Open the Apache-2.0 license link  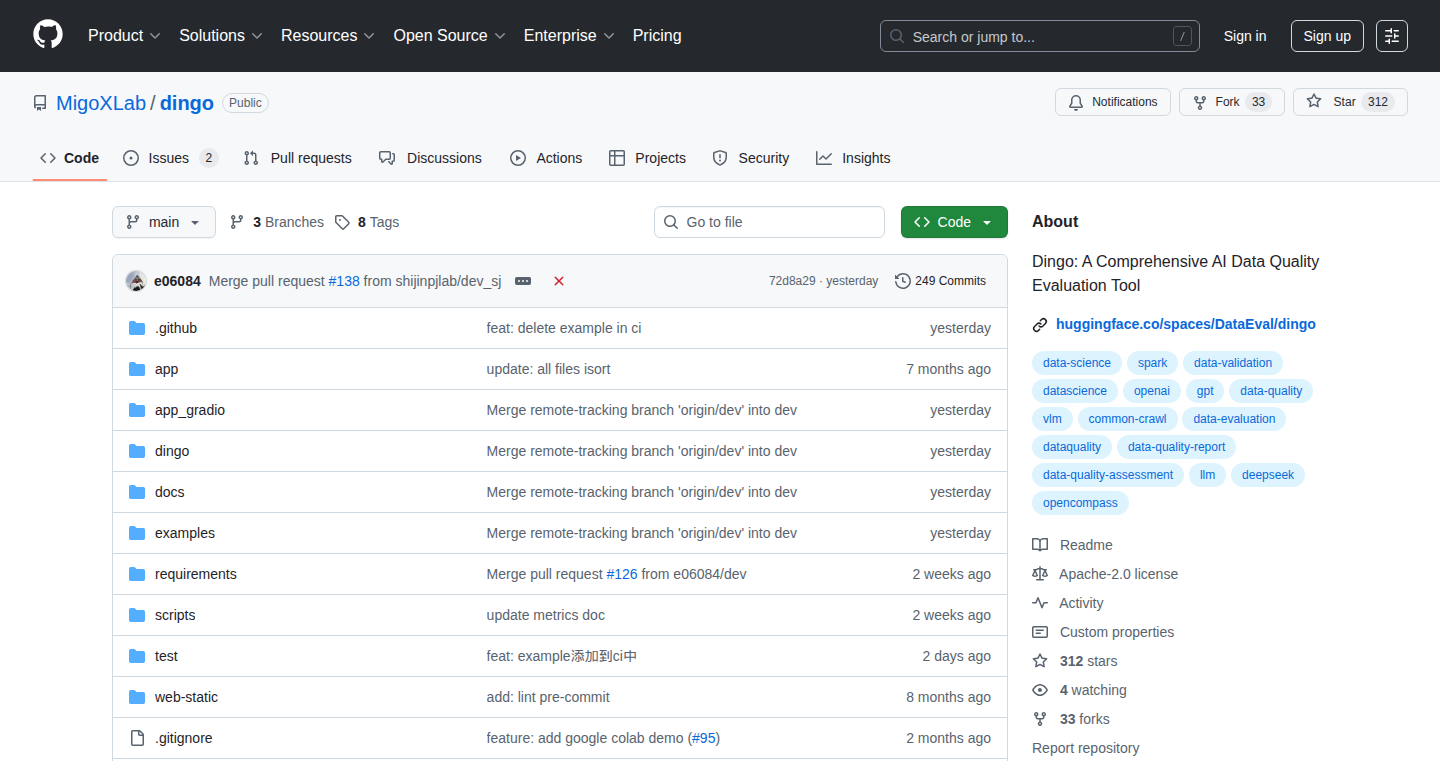click(x=1119, y=574)
